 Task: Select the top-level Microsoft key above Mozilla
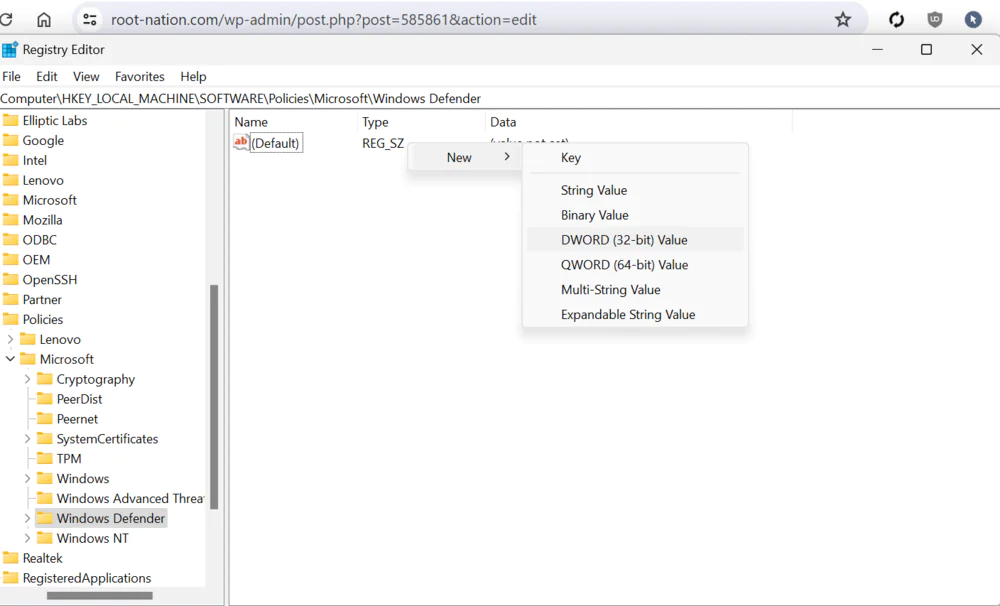point(50,200)
